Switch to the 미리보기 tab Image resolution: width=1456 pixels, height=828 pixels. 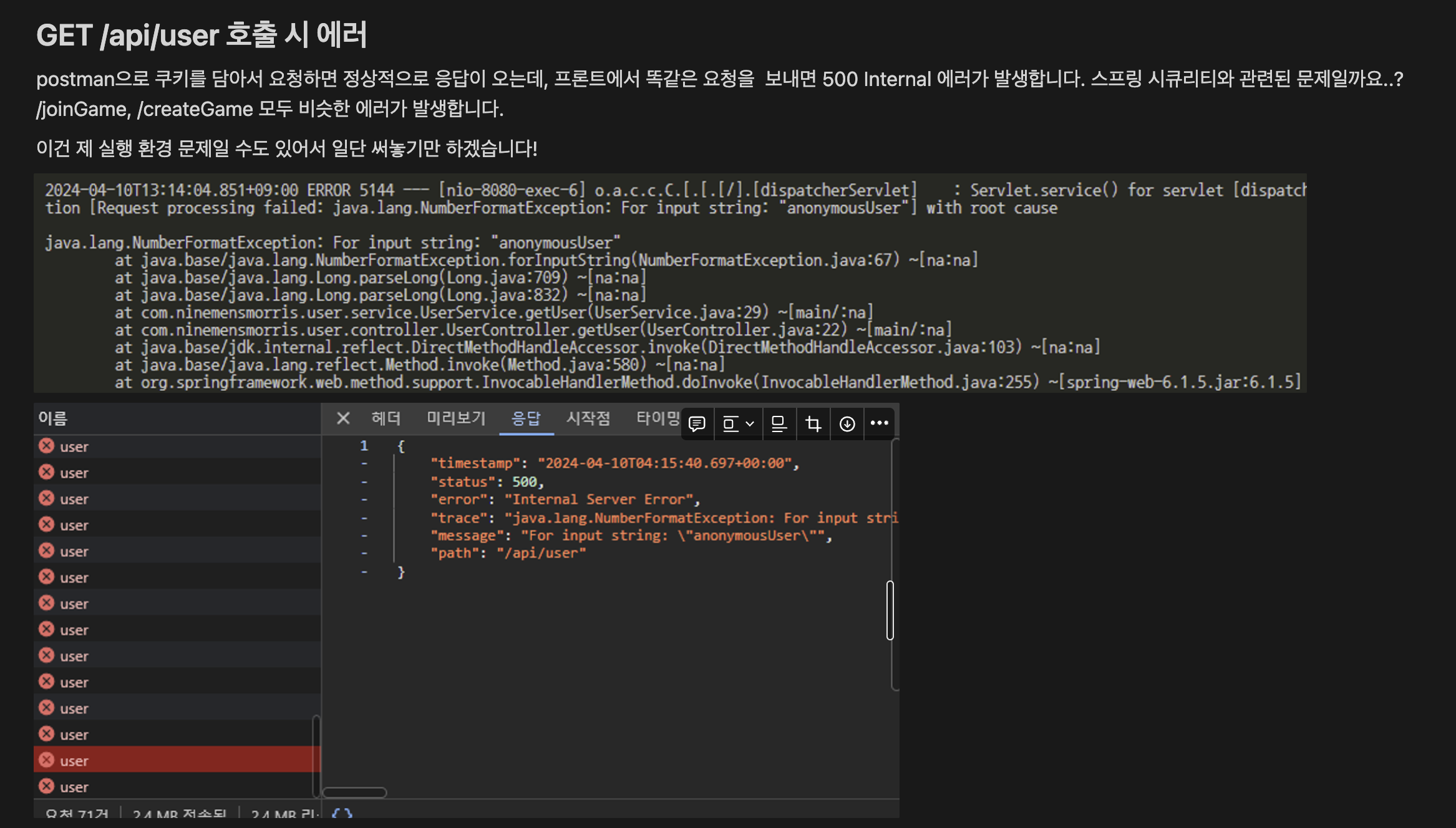point(456,418)
